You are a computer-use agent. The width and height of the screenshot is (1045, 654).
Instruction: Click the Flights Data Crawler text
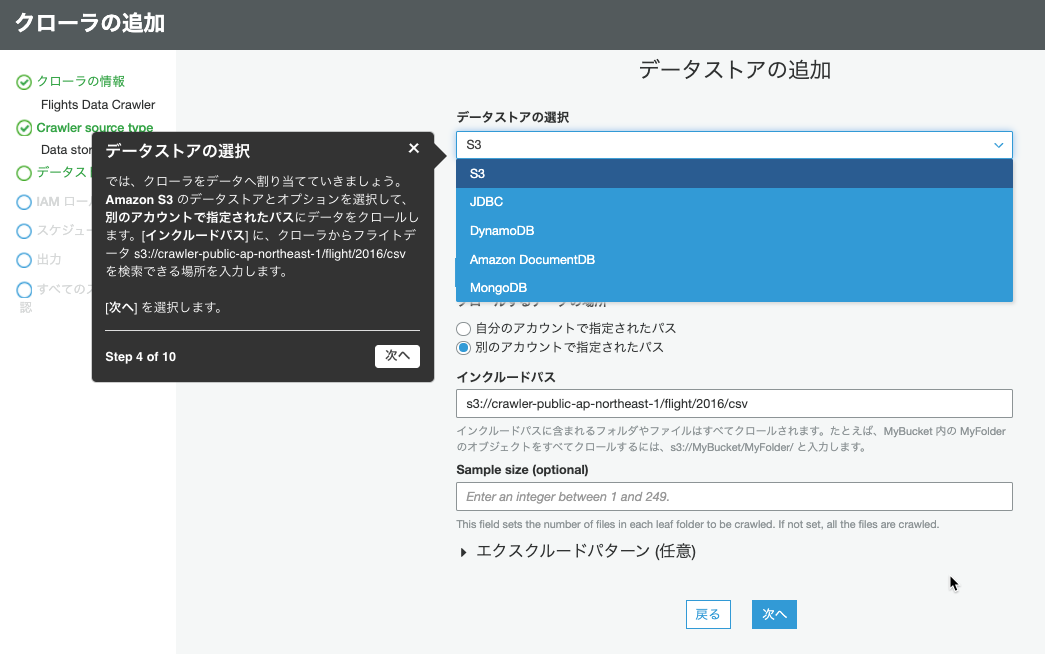[98, 105]
